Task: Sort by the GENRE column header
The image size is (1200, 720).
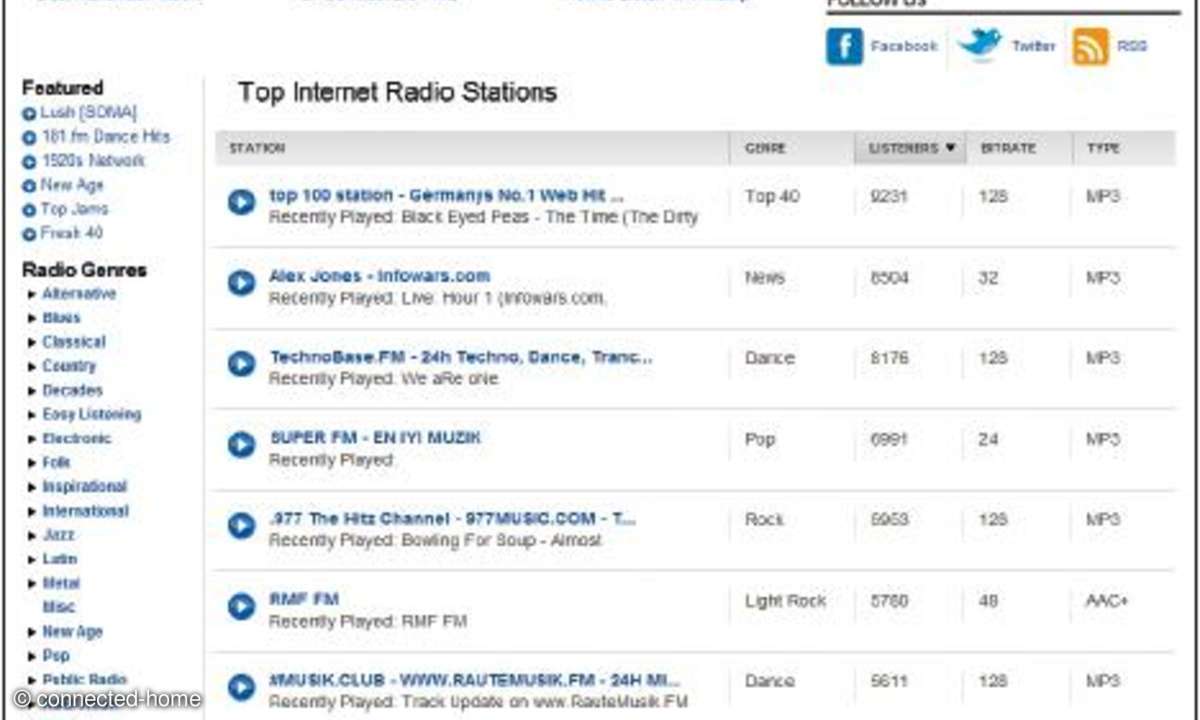Action: point(765,148)
